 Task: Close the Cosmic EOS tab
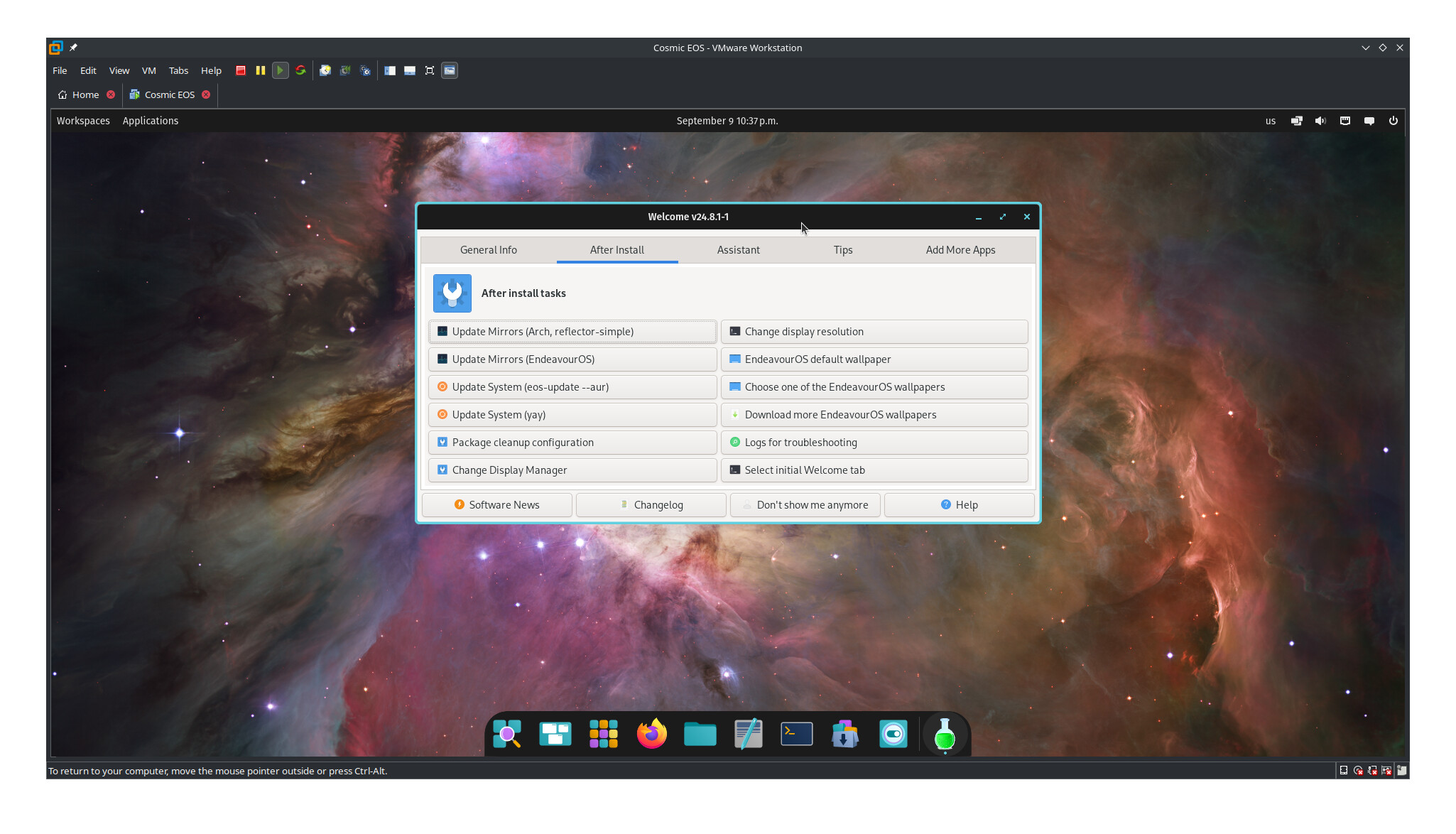point(206,94)
